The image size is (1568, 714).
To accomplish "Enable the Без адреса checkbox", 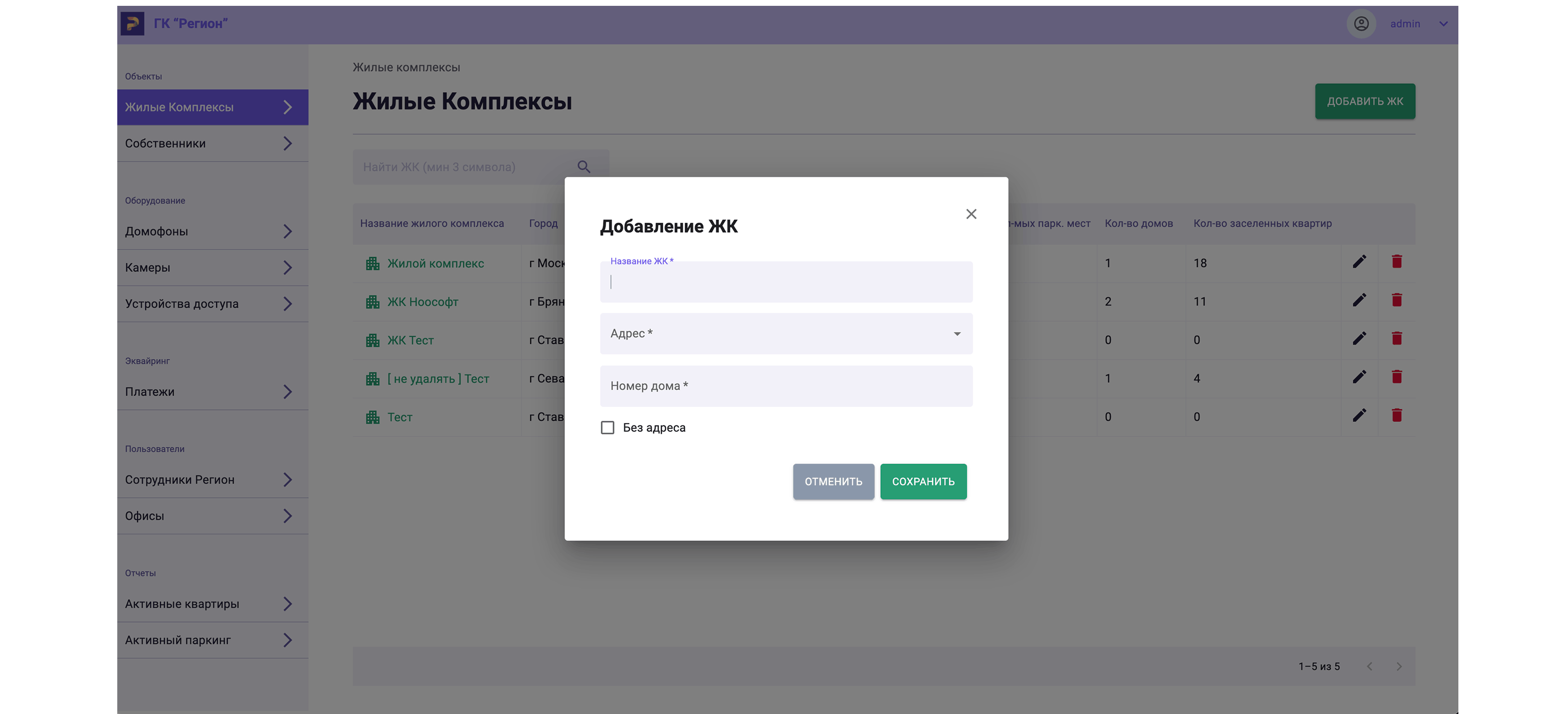I will [607, 427].
